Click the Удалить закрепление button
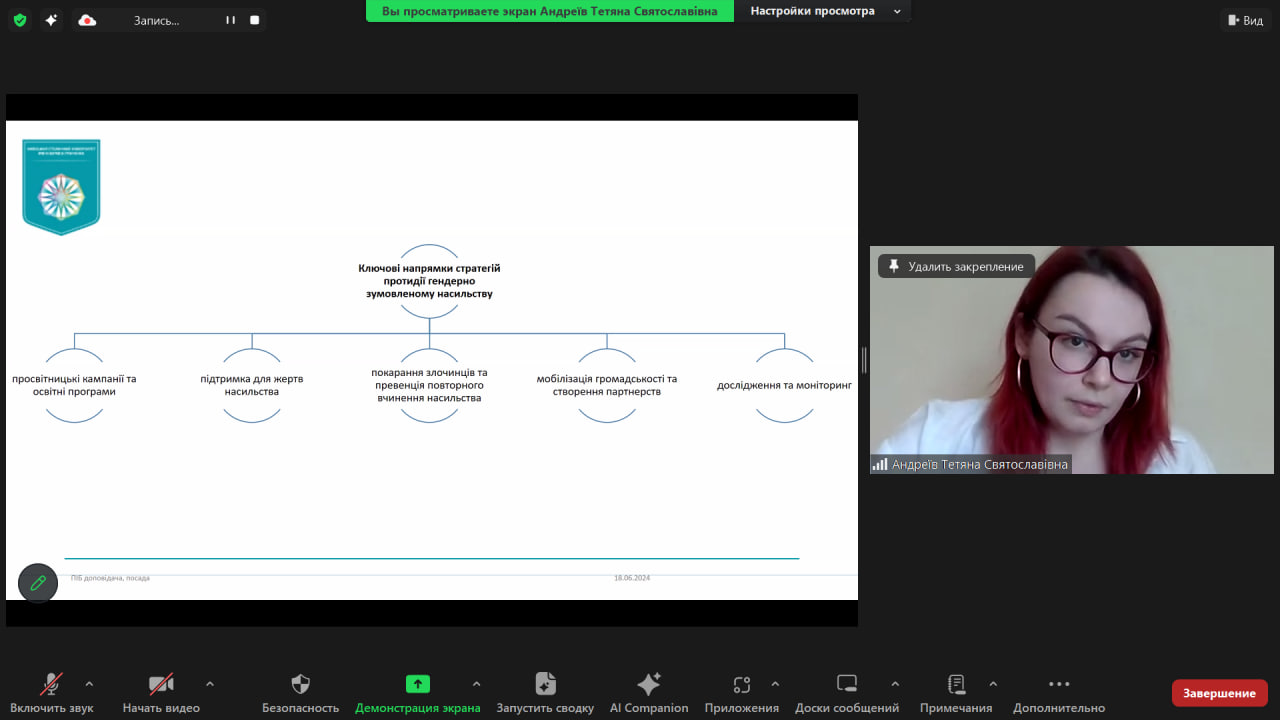The height and width of the screenshot is (720, 1280). click(x=955, y=266)
